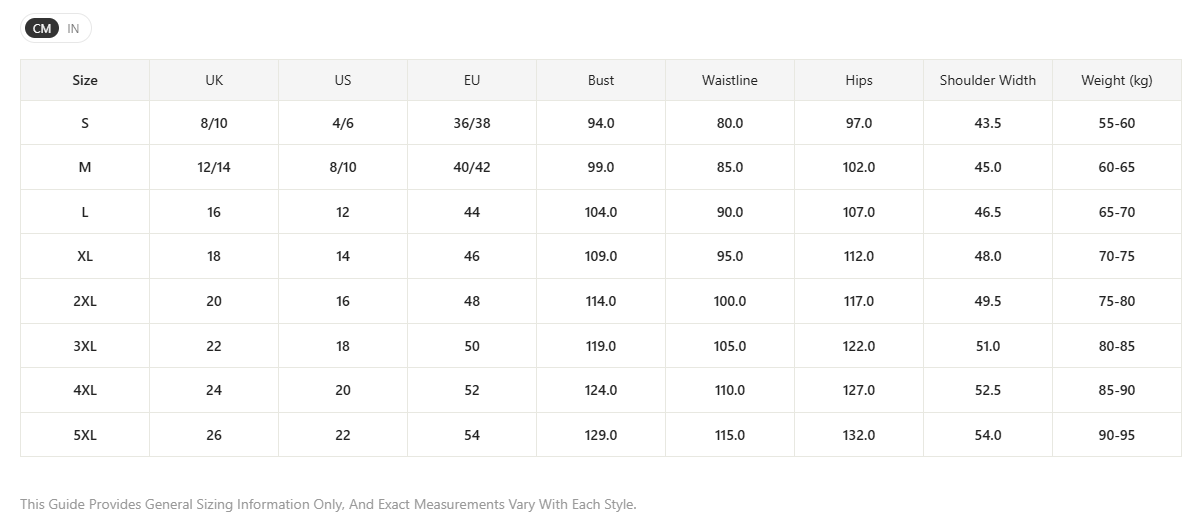This screenshot has height=532, width=1200.
Task: Click the EU column header
Action: pyautogui.click(x=472, y=80)
